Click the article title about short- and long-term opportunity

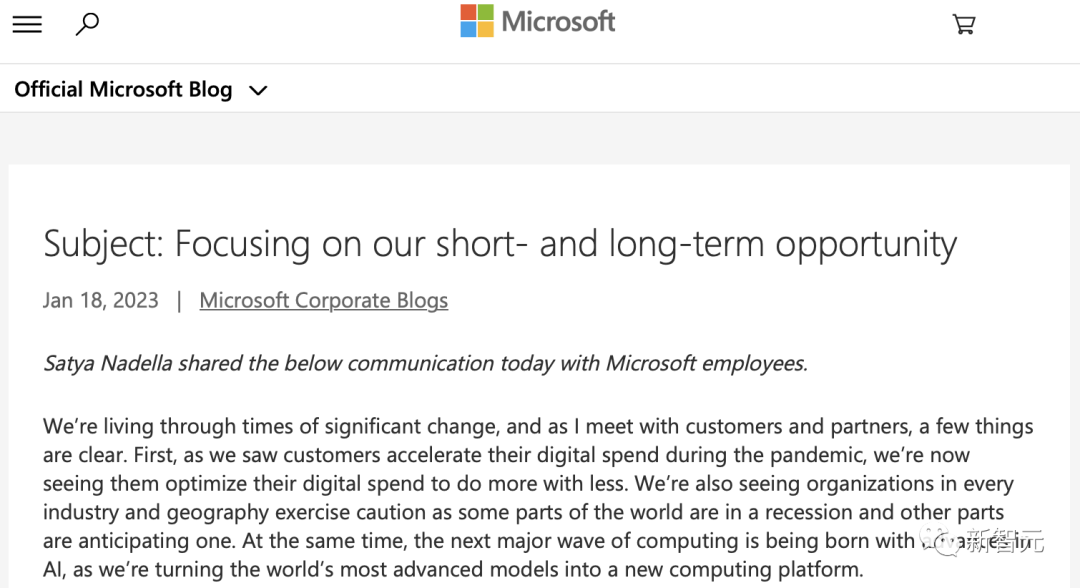point(500,243)
